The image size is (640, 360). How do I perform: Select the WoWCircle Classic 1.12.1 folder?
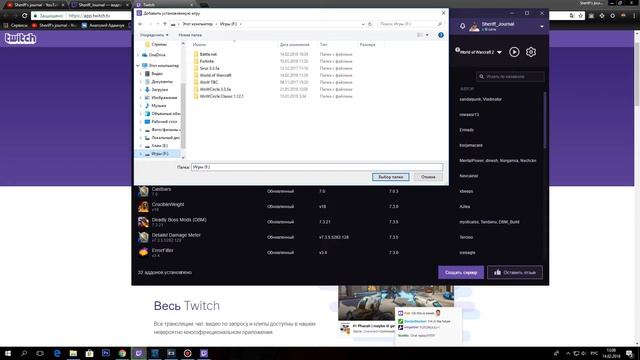(x=221, y=96)
